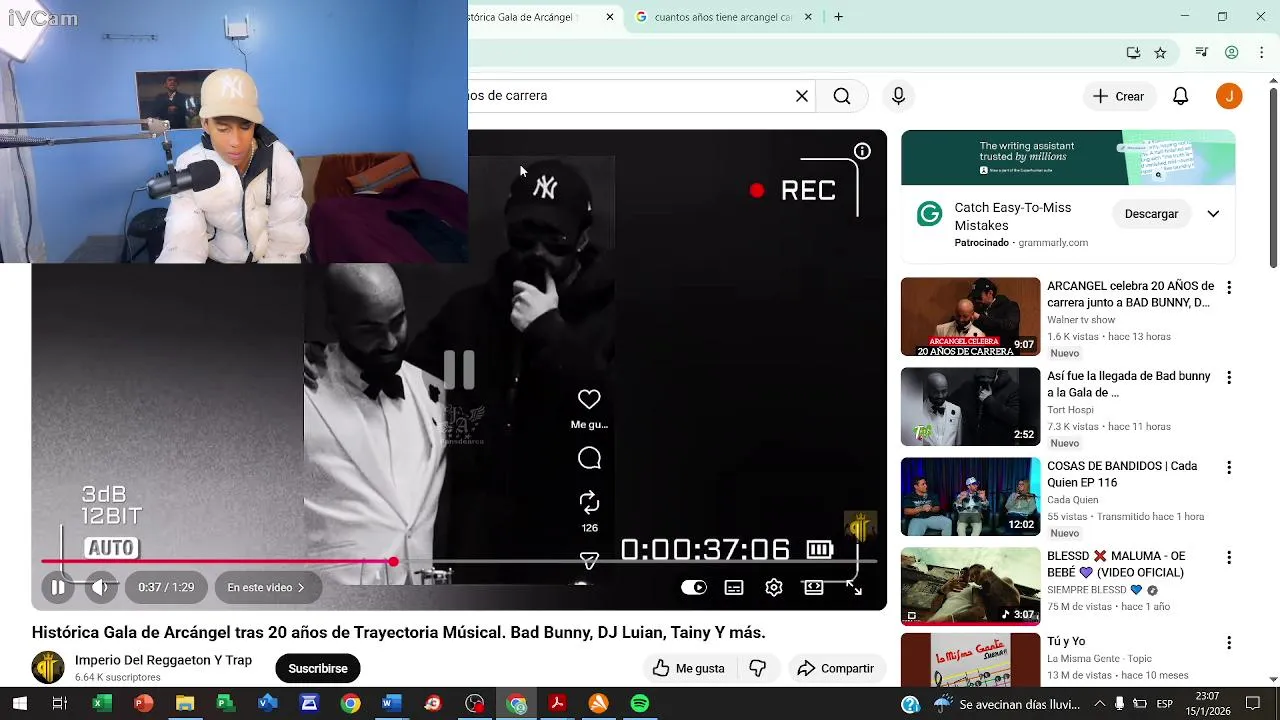This screenshot has width=1280, height=720.
Task: Open options for 'COSAS DE BANDIDOS' video
Action: [1229, 468]
